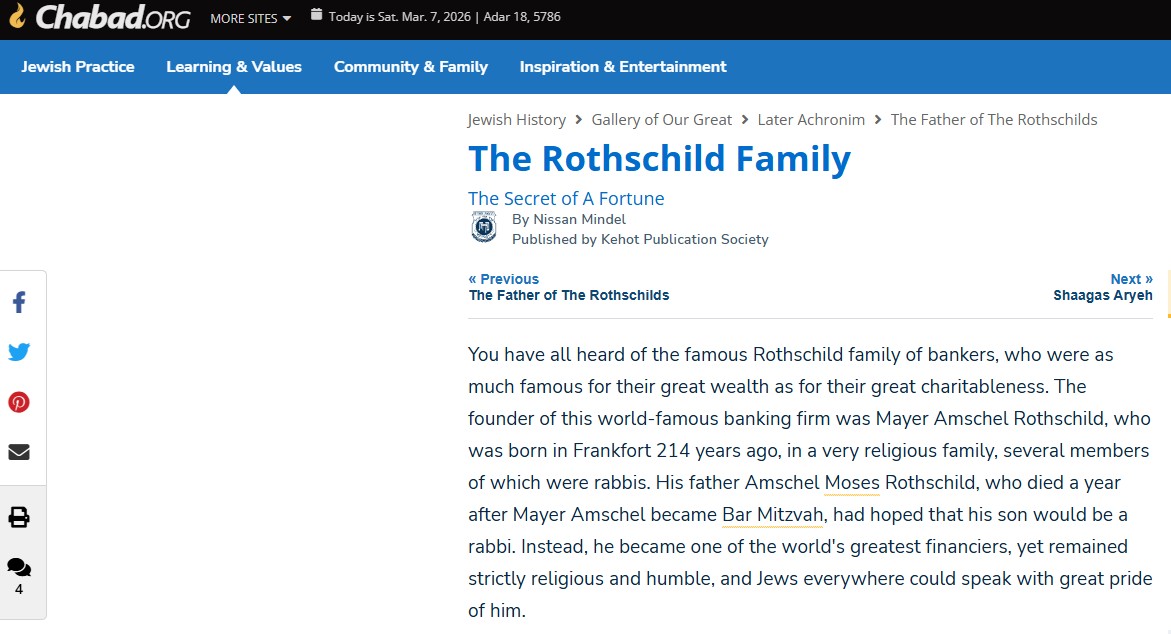Share article on Facebook
This screenshot has height=634, width=1171.
18,302
